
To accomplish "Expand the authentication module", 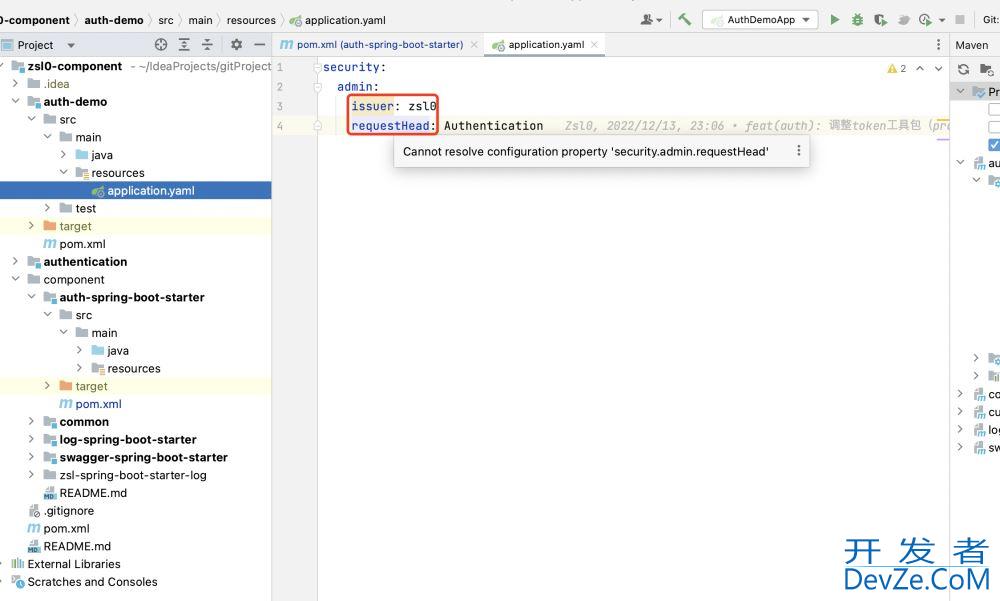I will (x=15, y=262).
